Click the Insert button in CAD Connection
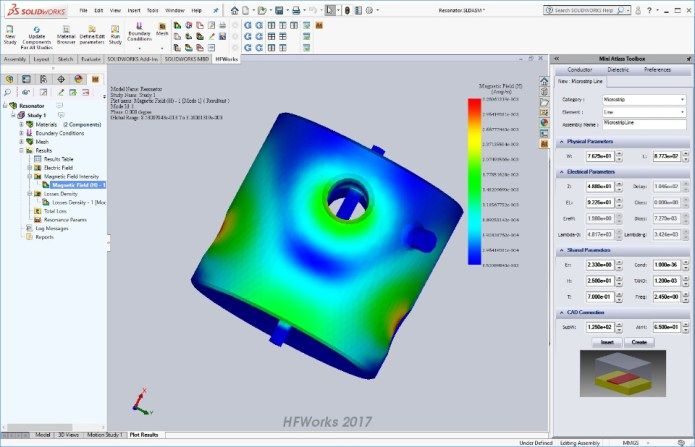 607,342
